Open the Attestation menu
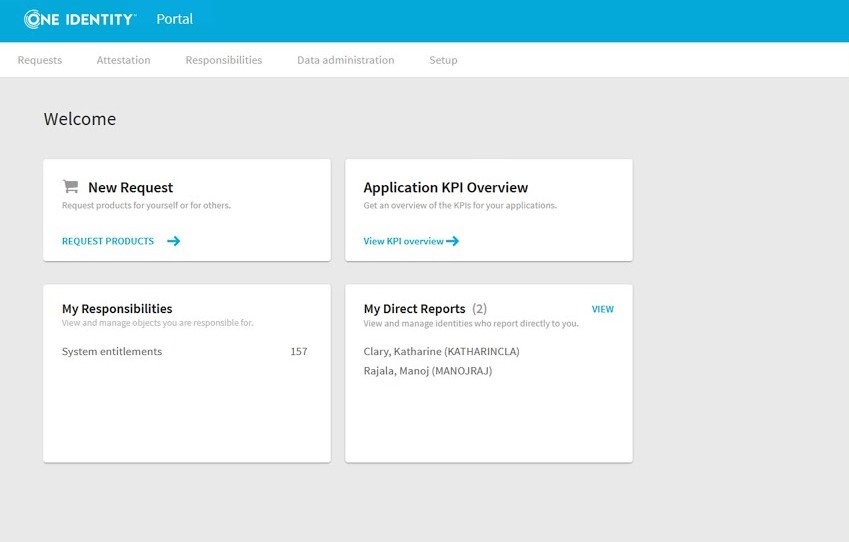The width and height of the screenshot is (849, 542). click(x=123, y=60)
